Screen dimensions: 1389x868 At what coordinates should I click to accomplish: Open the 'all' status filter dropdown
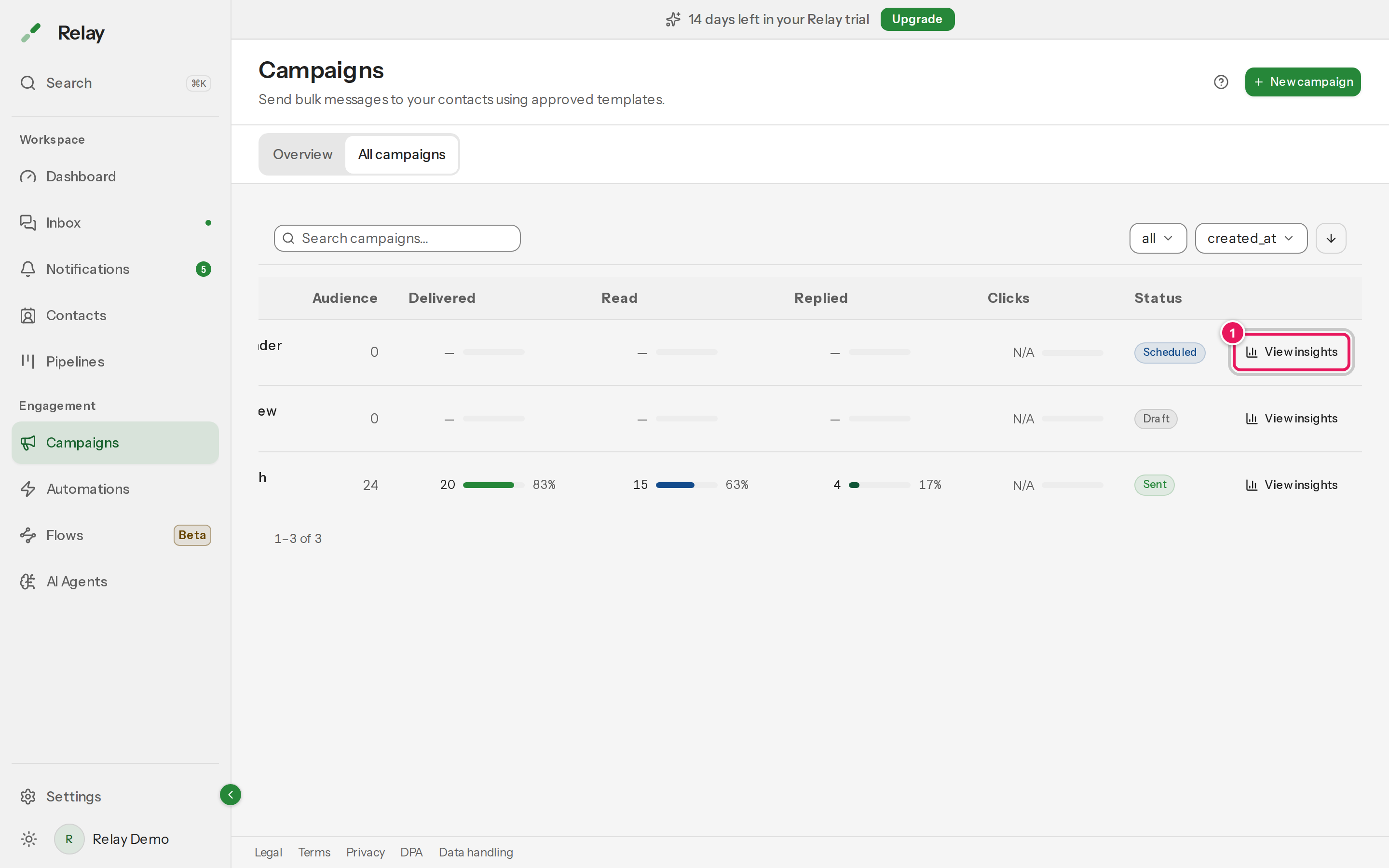point(1157,238)
